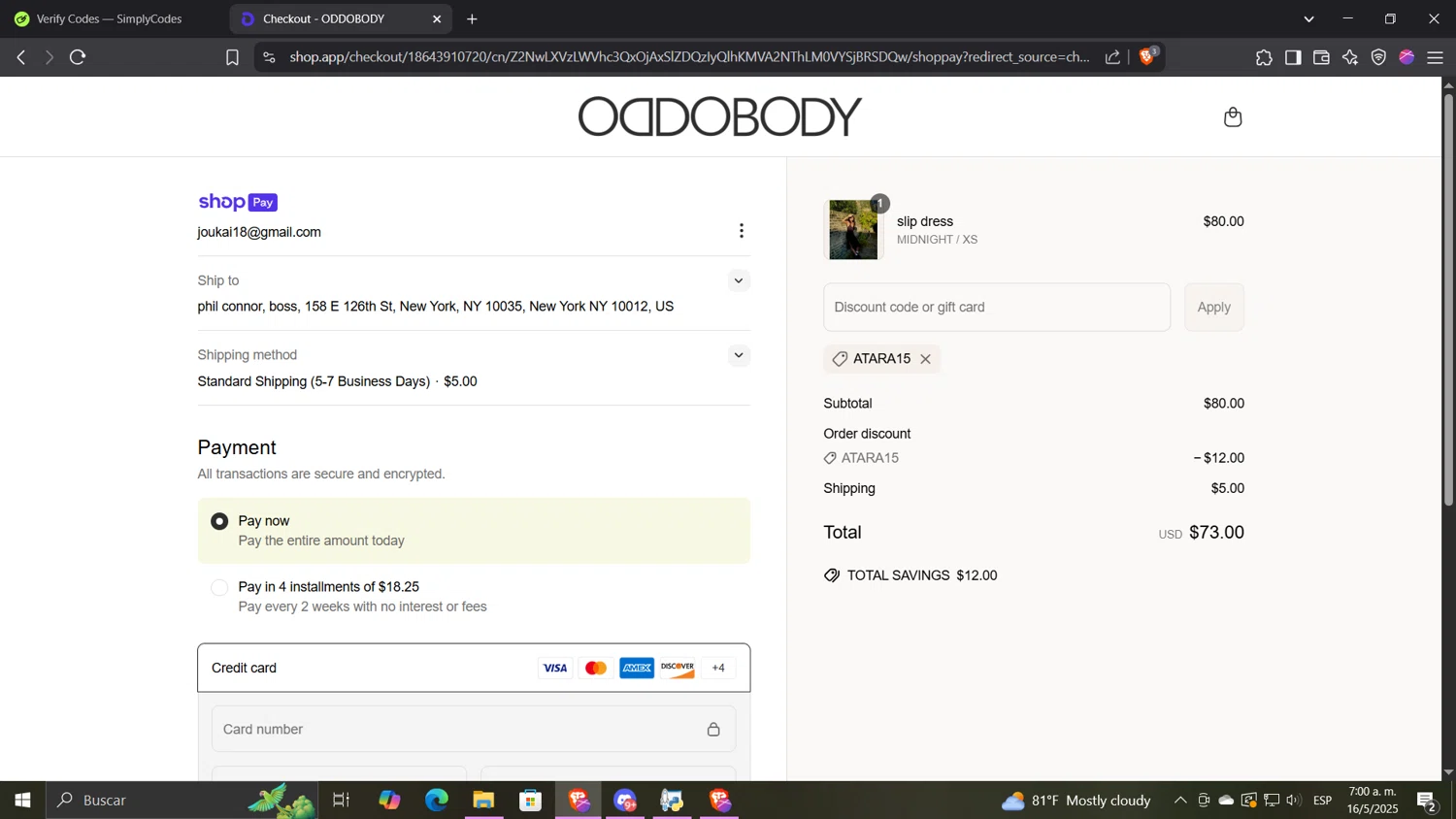Click the card number lock icon
Image resolution: width=1456 pixels, height=819 pixels.
coord(713,729)
